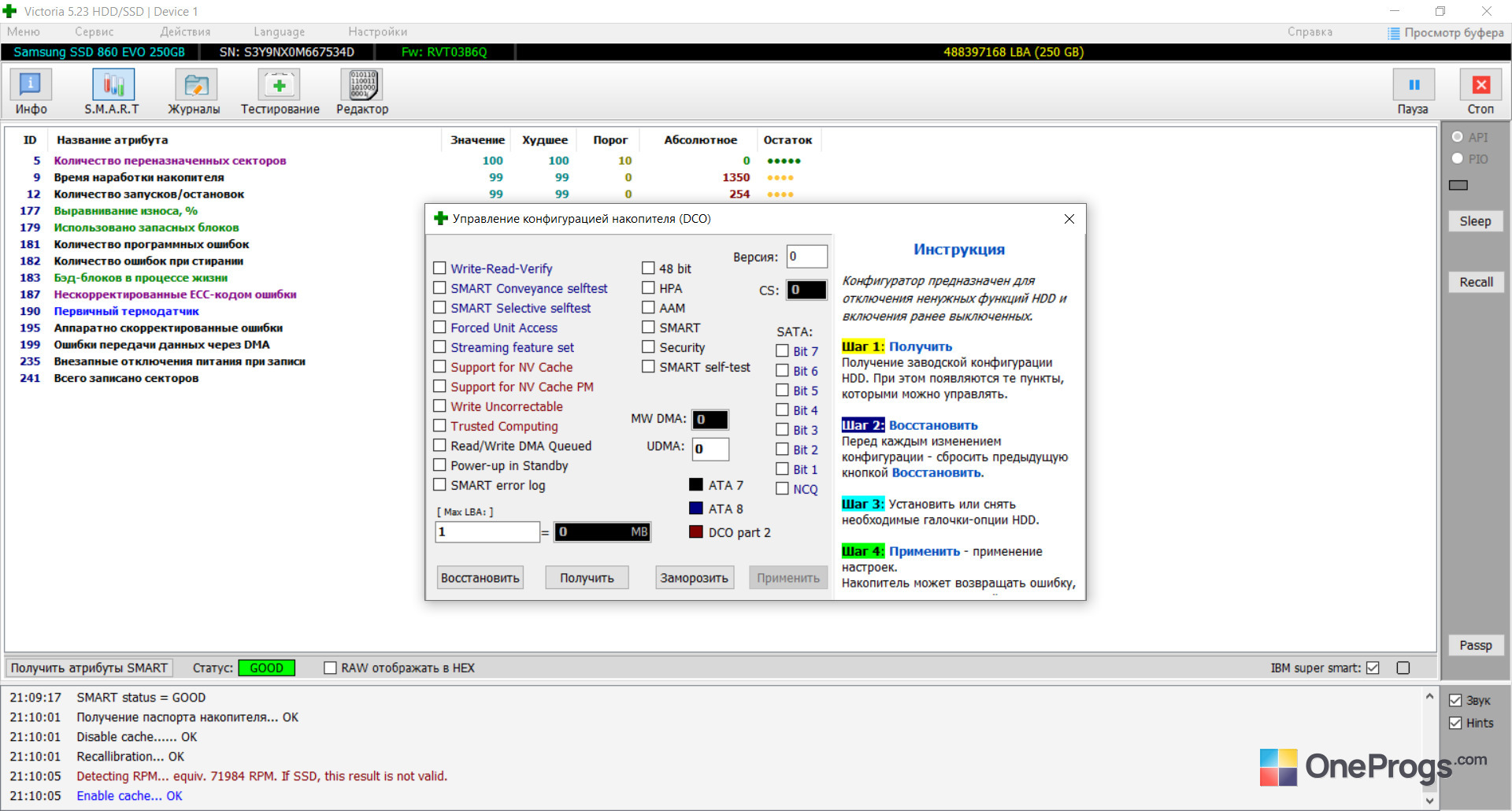The width and height of the screenshot is (1512, 811).
Task: Click the GOOD status indicator
Action: point(266,668)
